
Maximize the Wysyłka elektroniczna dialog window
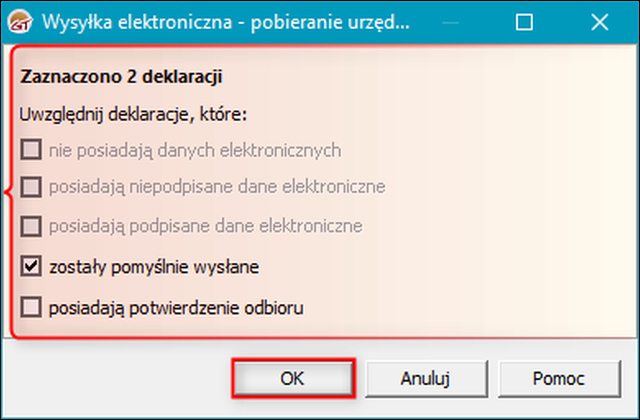[x=524, y=22]
